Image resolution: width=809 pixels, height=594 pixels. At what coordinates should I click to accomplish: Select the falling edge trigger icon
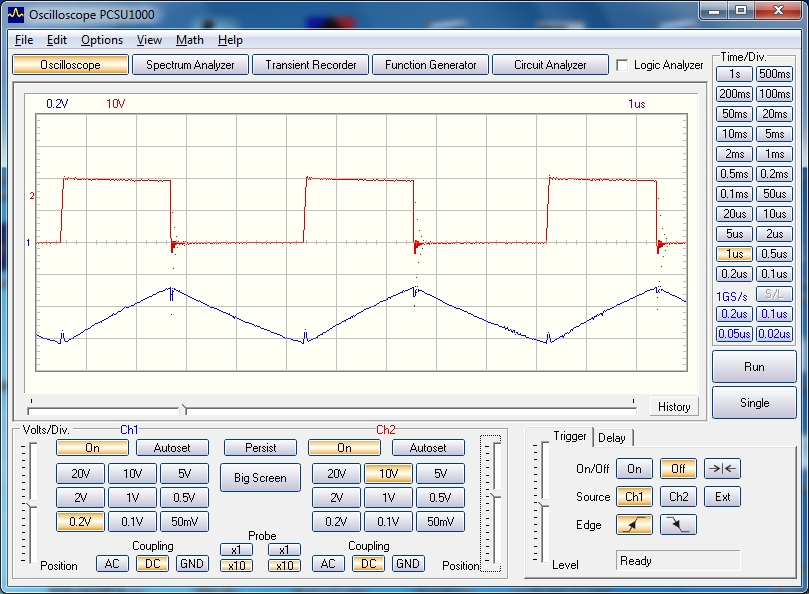point(678,524)
